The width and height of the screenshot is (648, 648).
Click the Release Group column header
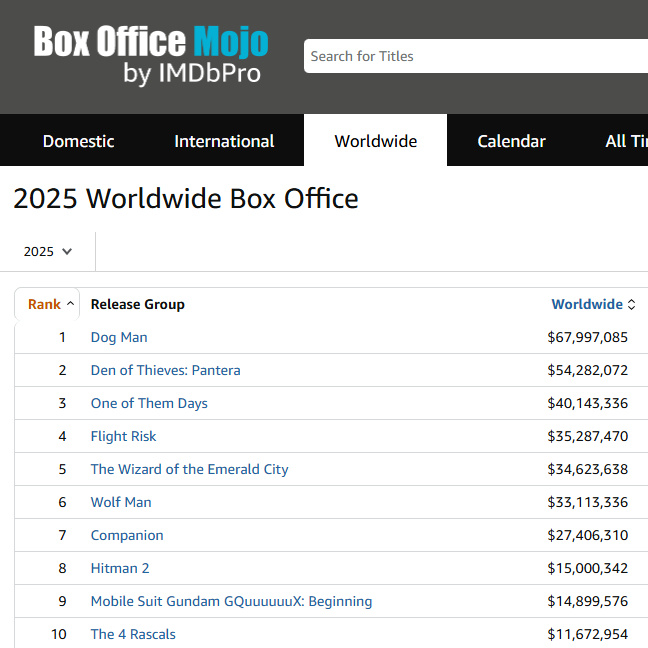click(137, 304)
